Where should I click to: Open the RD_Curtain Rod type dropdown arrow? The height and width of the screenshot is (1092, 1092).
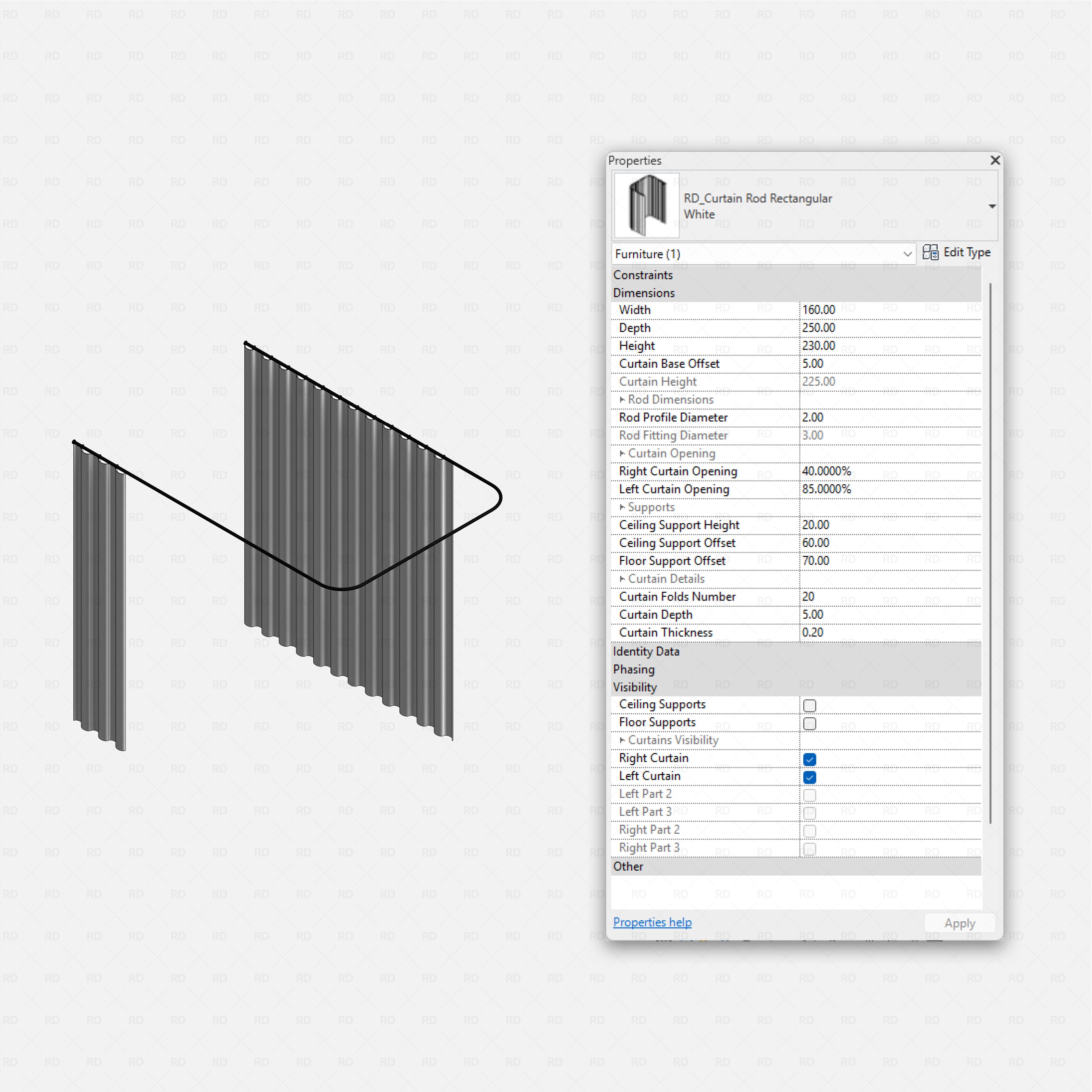(992, 206)
